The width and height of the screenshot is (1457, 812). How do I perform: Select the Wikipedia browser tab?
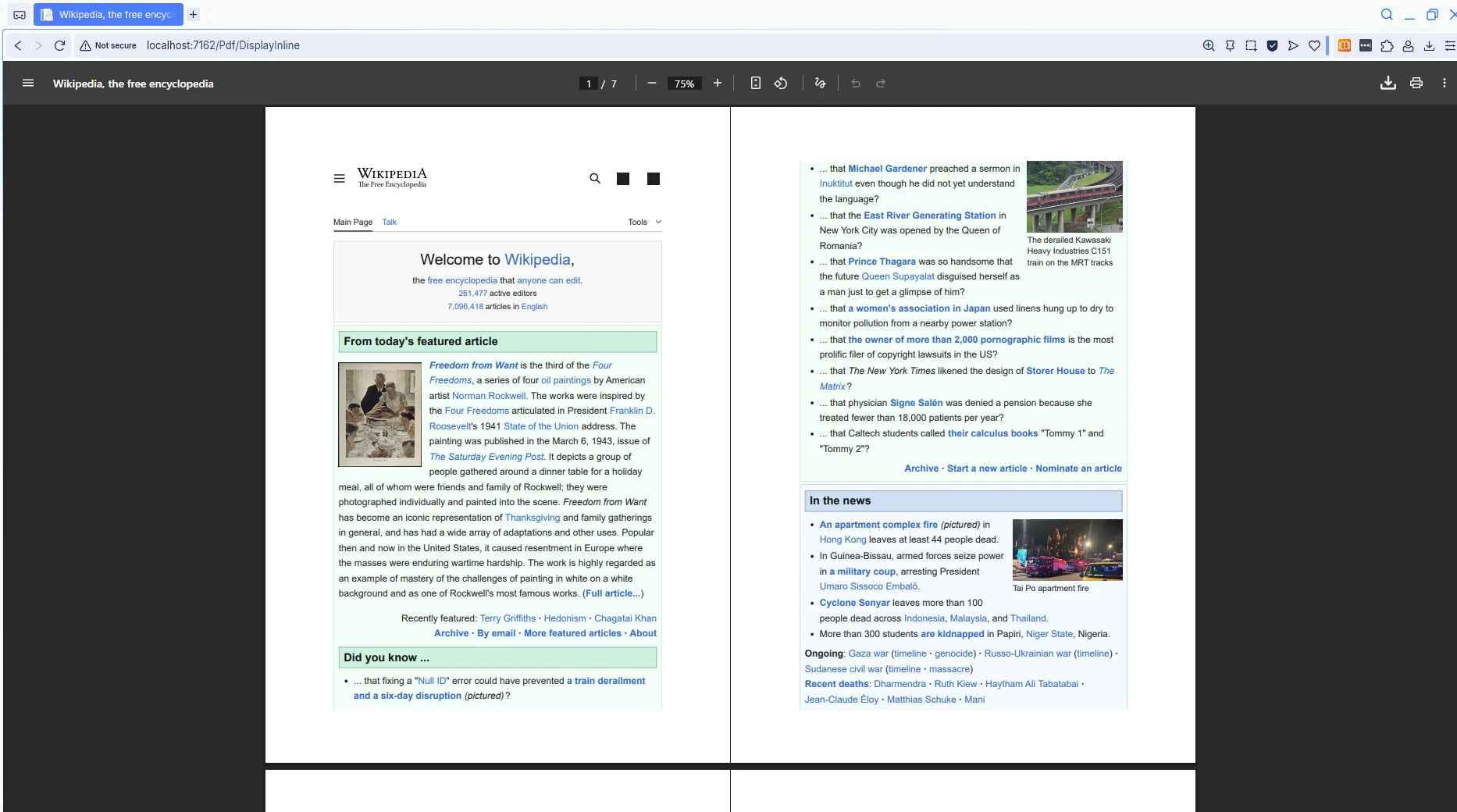click(x=109, y=14)
